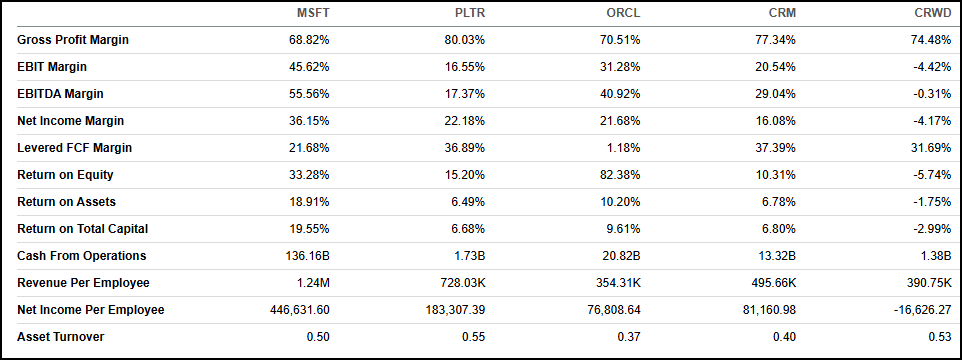Screen dimensions: 962x360
Task: Select the Net Income Margin label
Action: tap(71, 121)
